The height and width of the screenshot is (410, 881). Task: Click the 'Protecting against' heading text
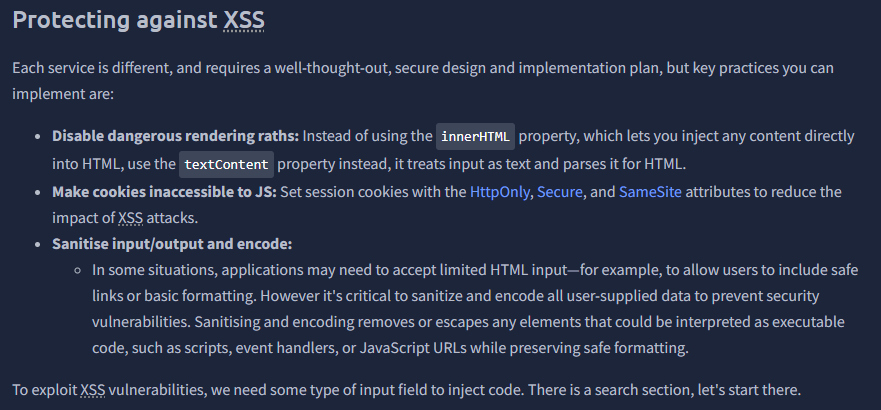(x=118, y=21)
